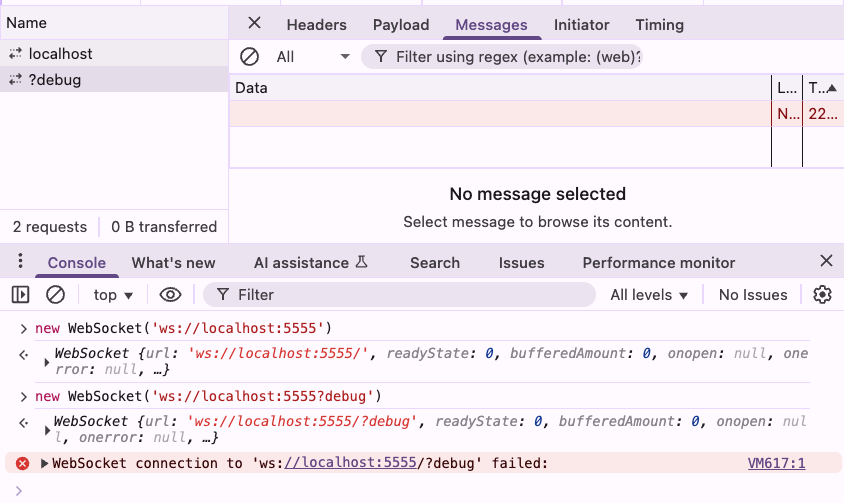Viewport: 844px width, 503px height.
Task: Close the bottom drawer panel
Action: click(x=826, y=262)
